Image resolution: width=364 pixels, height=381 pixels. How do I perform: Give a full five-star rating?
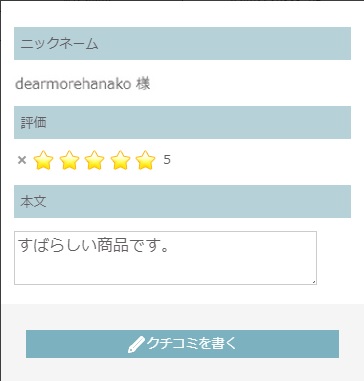146,160
